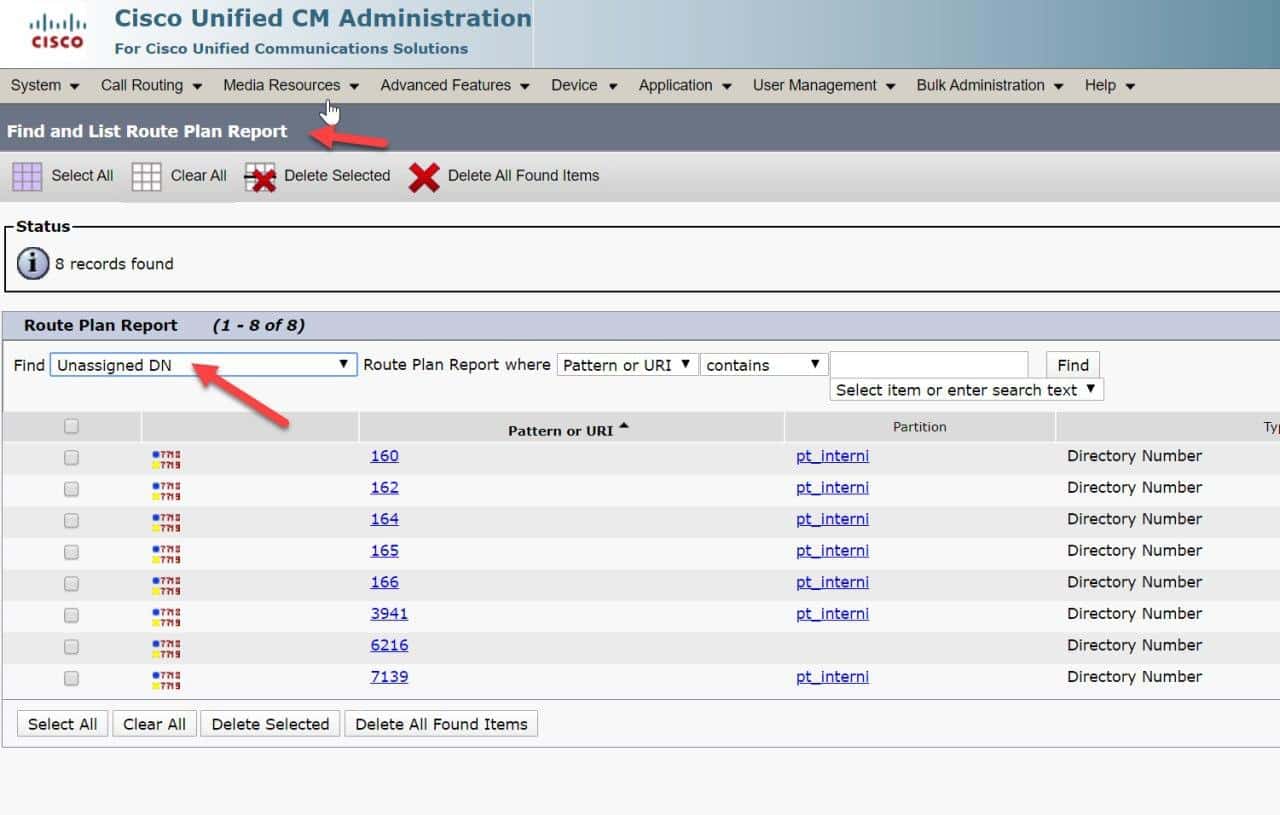Open directory number 3941 link
Viewport: 1280px width, 815px height.
pyautogui.click(x=389, y=613)
